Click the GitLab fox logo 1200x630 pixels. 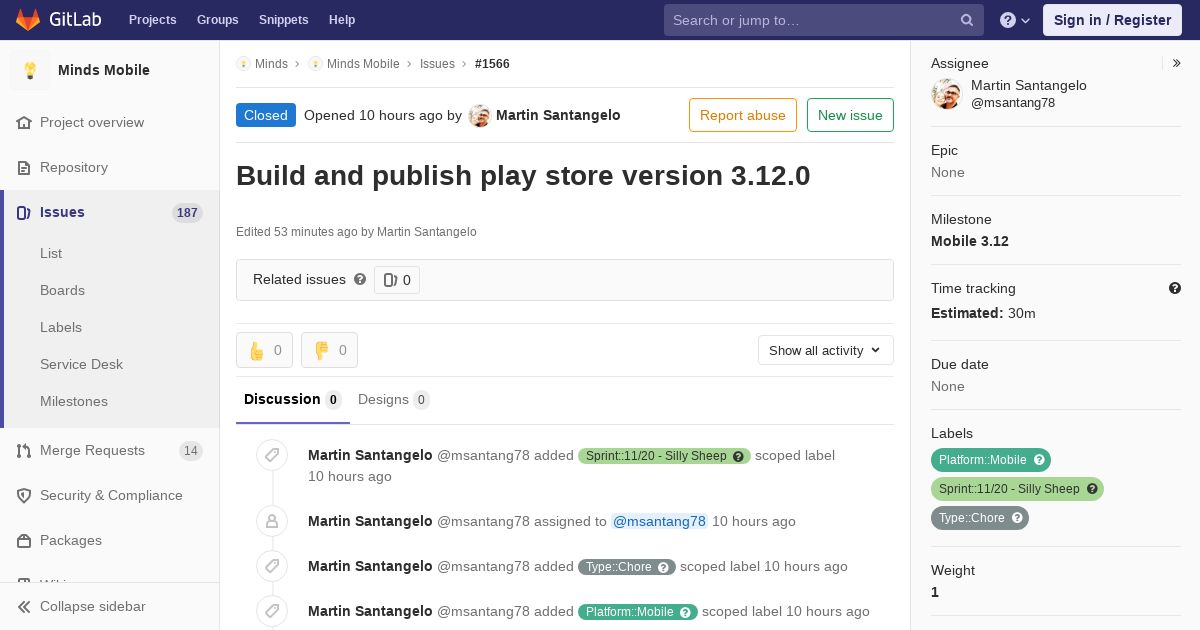pyautogui.click(x=27, y=19)
